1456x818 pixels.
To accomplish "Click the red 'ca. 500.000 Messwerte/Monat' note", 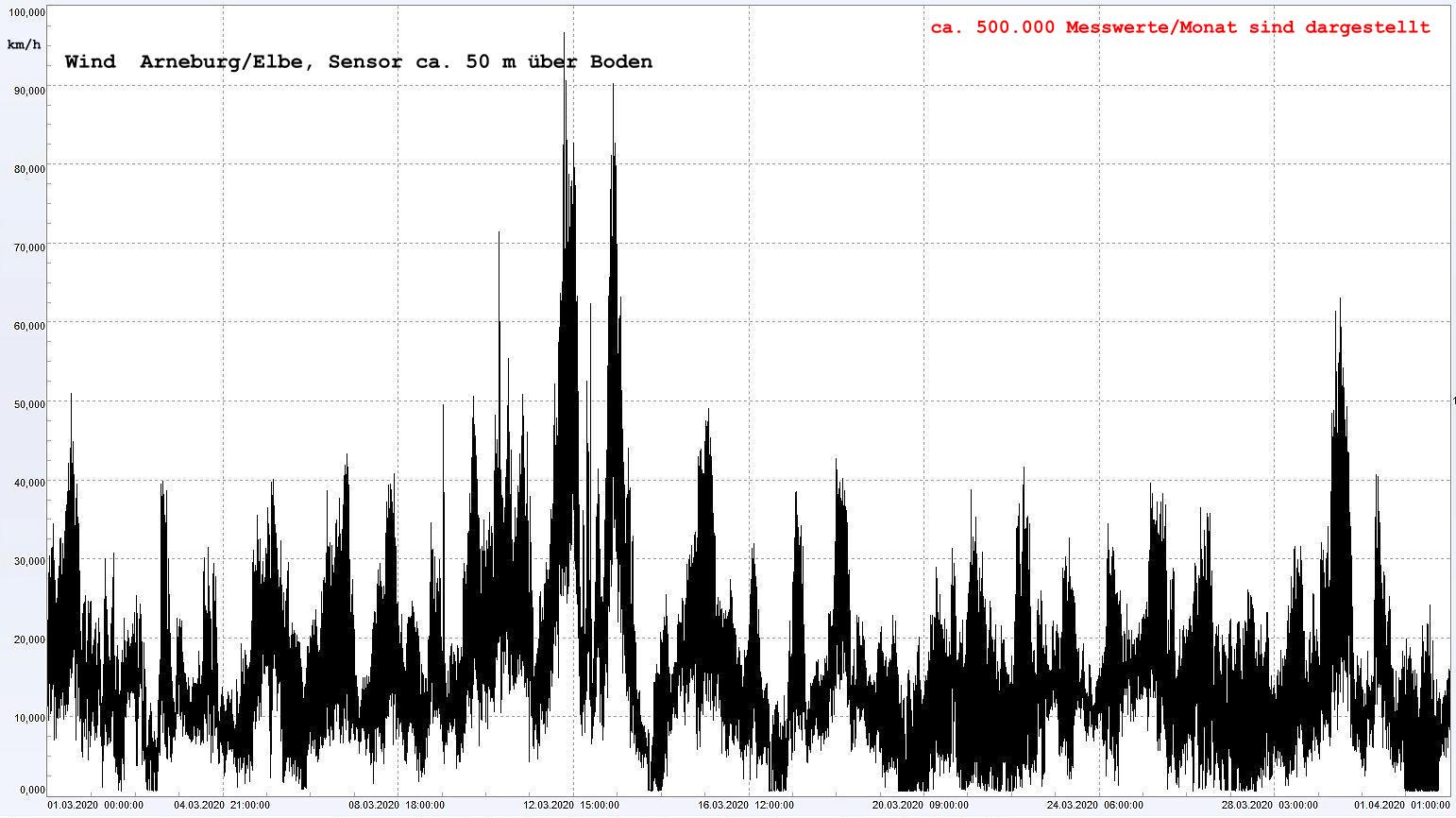I will (1179, 27).
